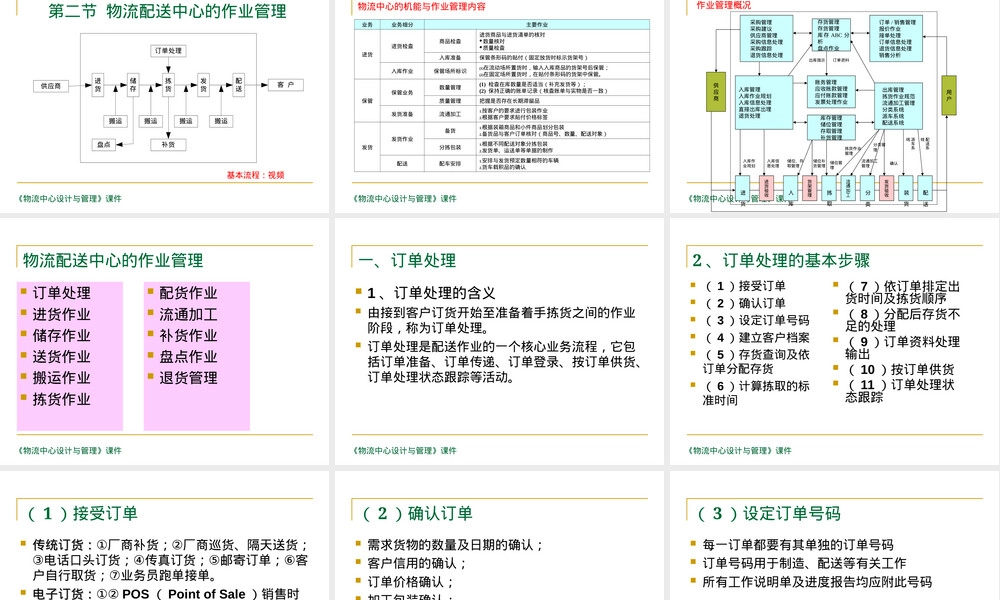Click the 客户 box in the flowchart

286,85
